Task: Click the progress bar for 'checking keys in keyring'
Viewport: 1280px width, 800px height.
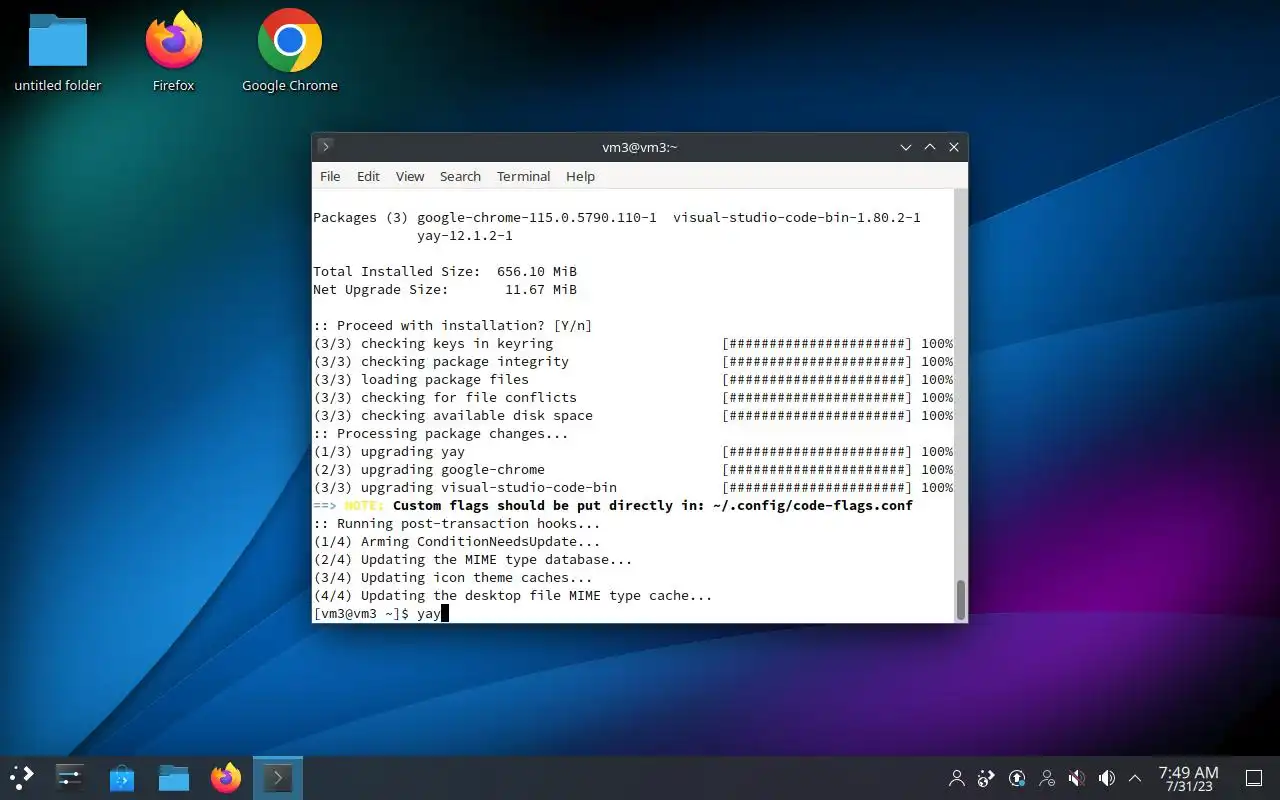Action: coord(817,343)
